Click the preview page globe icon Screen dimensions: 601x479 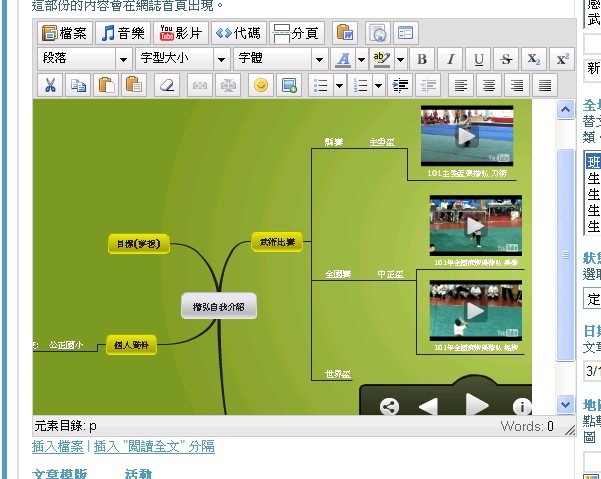click(378, 33)
